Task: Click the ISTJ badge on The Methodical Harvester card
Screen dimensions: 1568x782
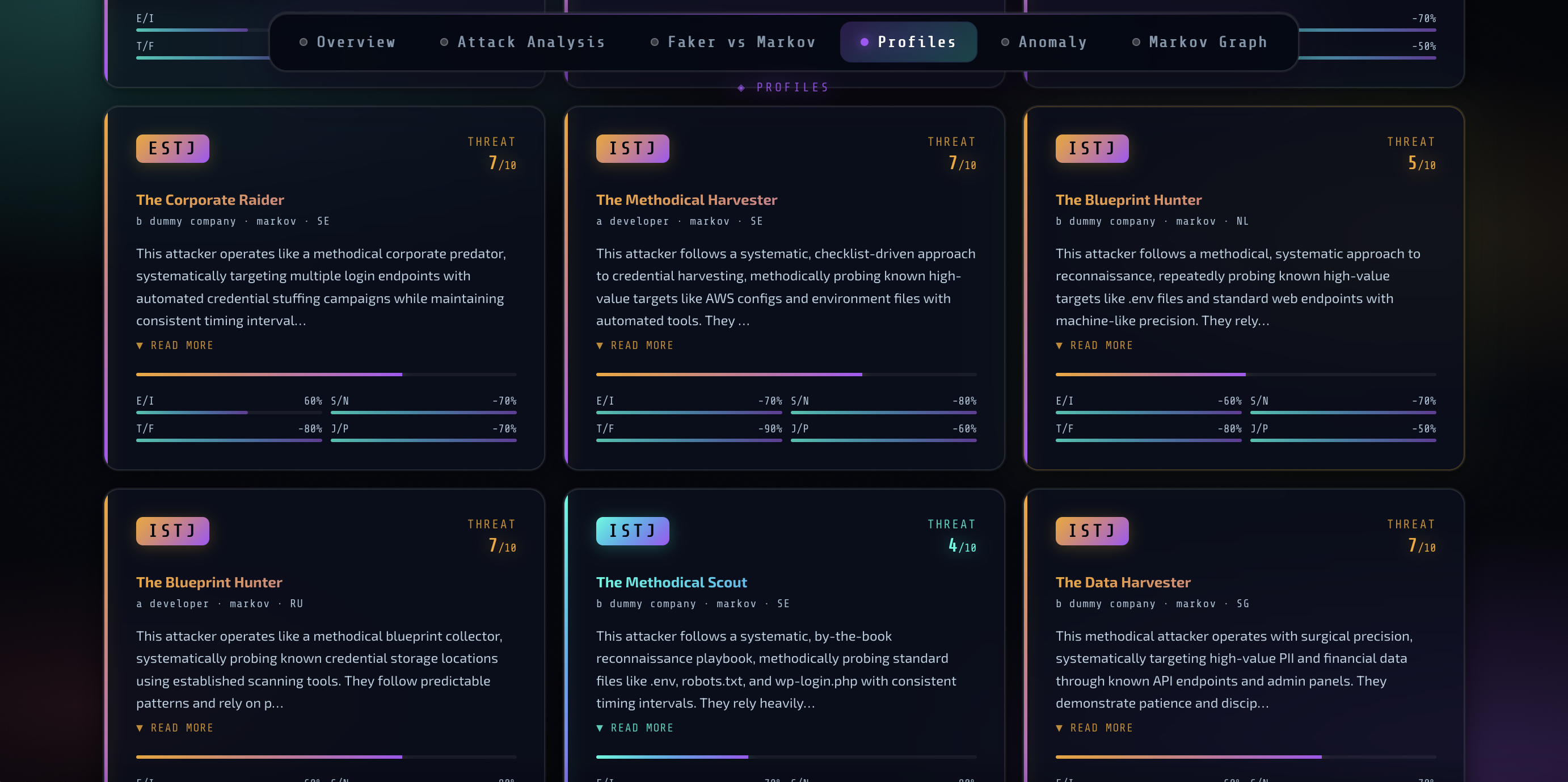Action: click(633, 148)
